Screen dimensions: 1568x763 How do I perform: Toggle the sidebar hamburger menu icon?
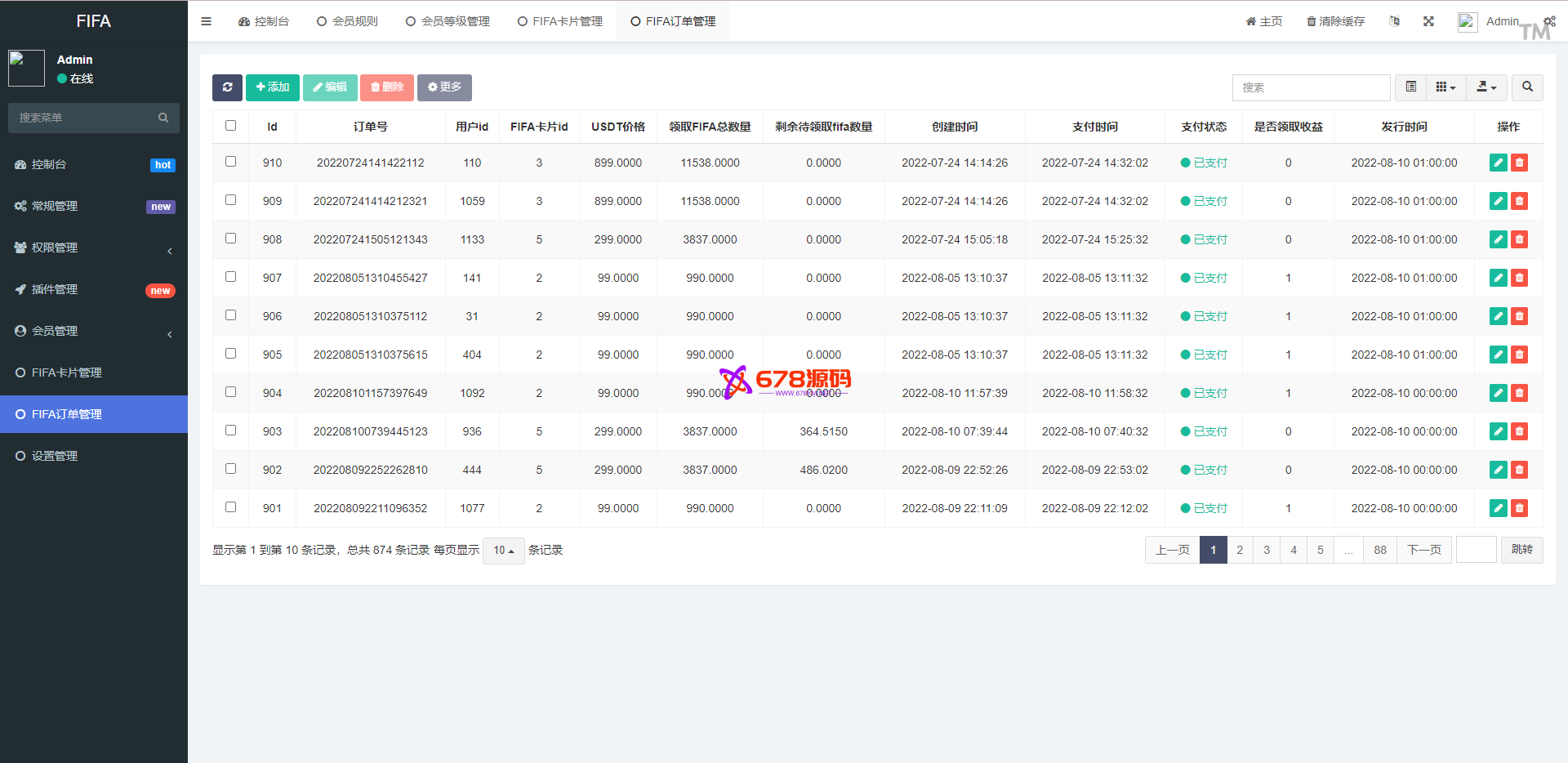point(206,21)
